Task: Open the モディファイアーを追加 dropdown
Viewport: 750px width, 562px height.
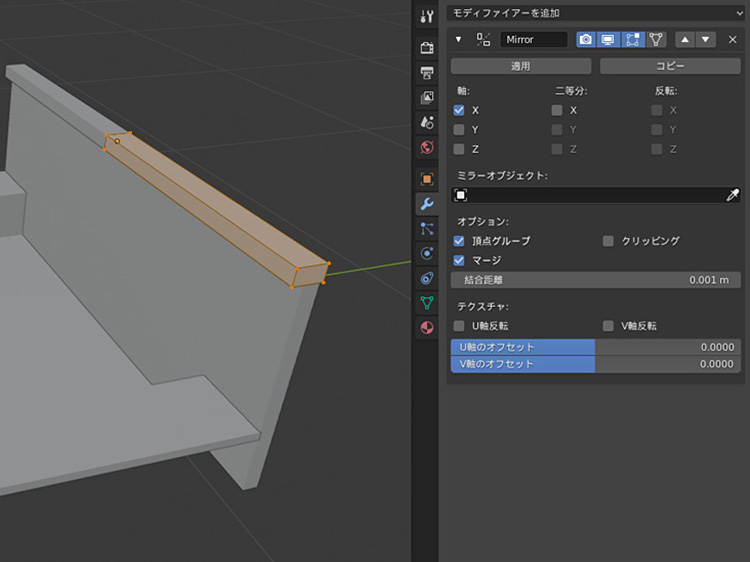Action: (x=594, y=13)
